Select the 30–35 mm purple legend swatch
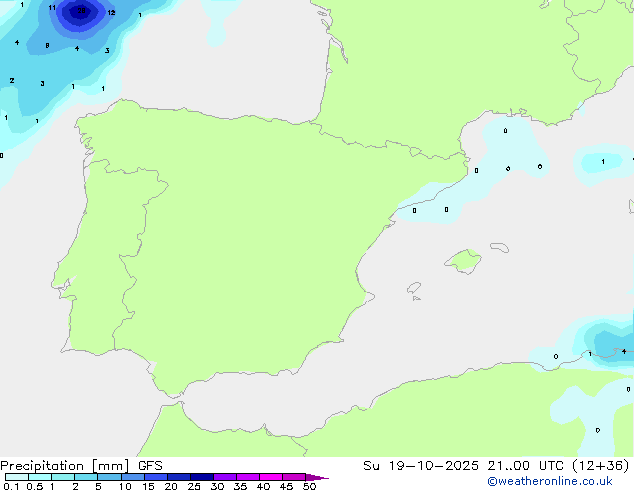 (225, 477)
